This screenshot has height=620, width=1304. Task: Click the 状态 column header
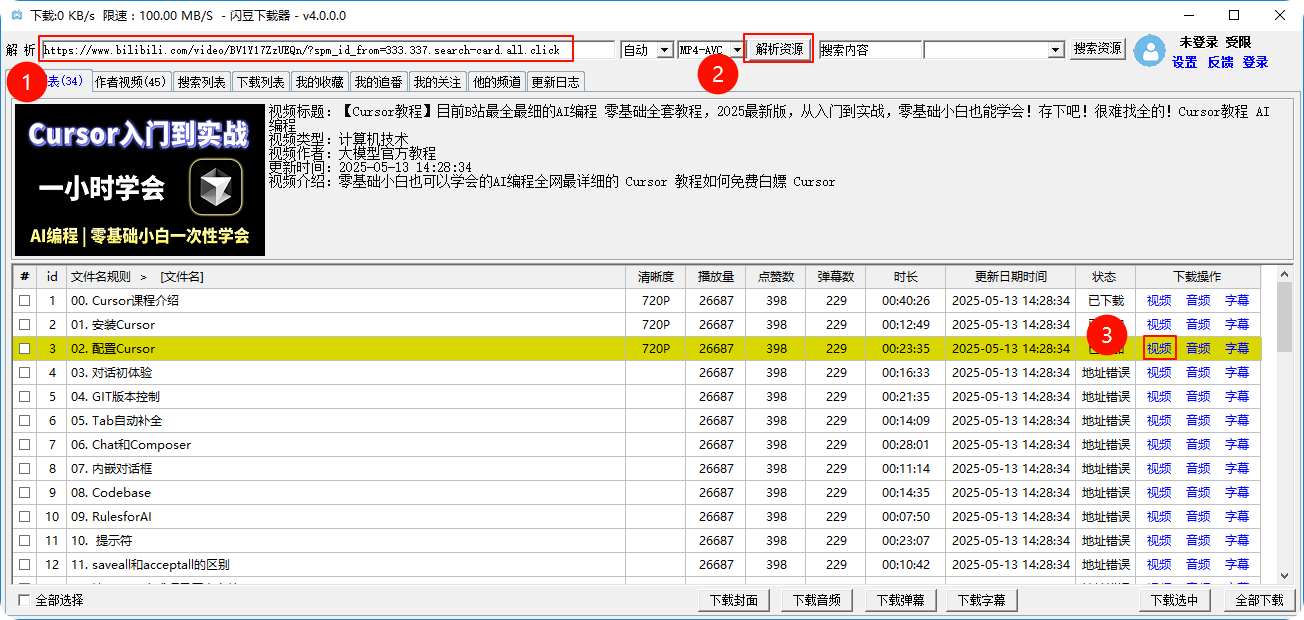click(1105, 277)
